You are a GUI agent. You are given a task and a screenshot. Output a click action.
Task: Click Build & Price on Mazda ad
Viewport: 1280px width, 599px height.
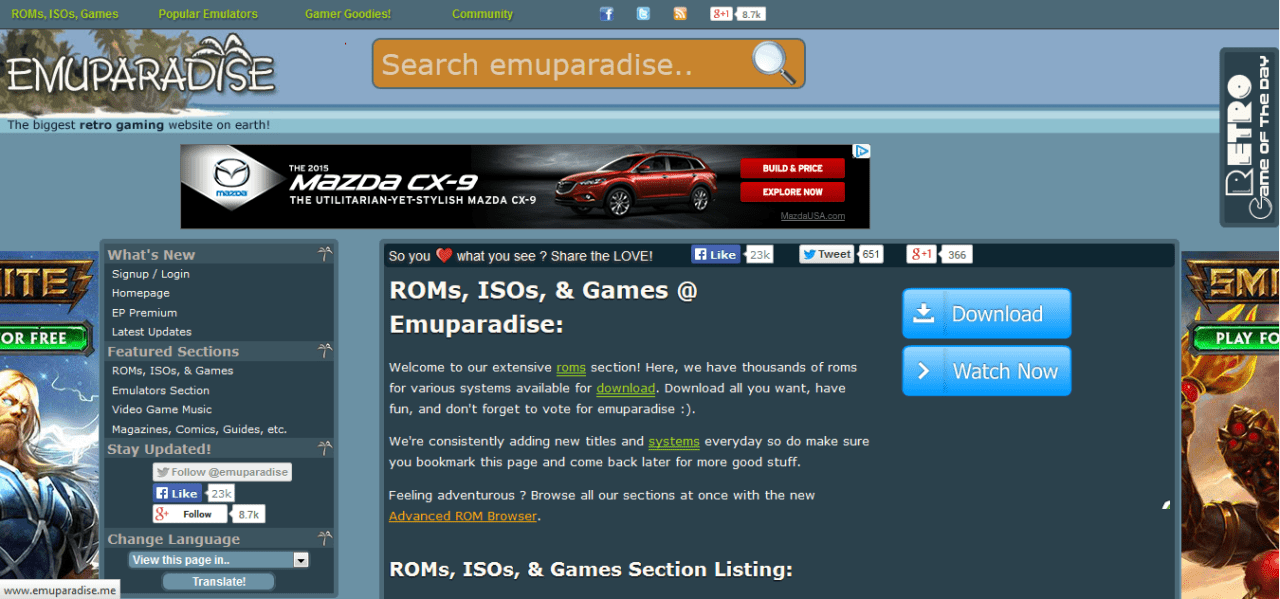click(793, 168)
